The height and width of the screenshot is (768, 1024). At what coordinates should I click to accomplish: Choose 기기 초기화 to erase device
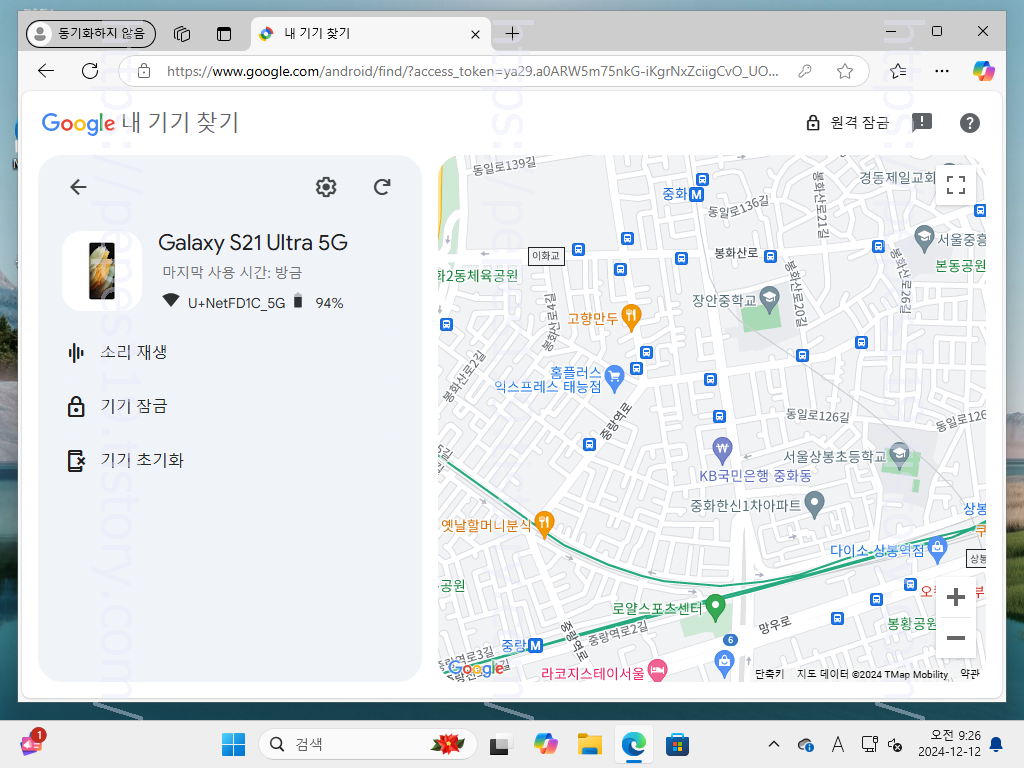(126, 460)
